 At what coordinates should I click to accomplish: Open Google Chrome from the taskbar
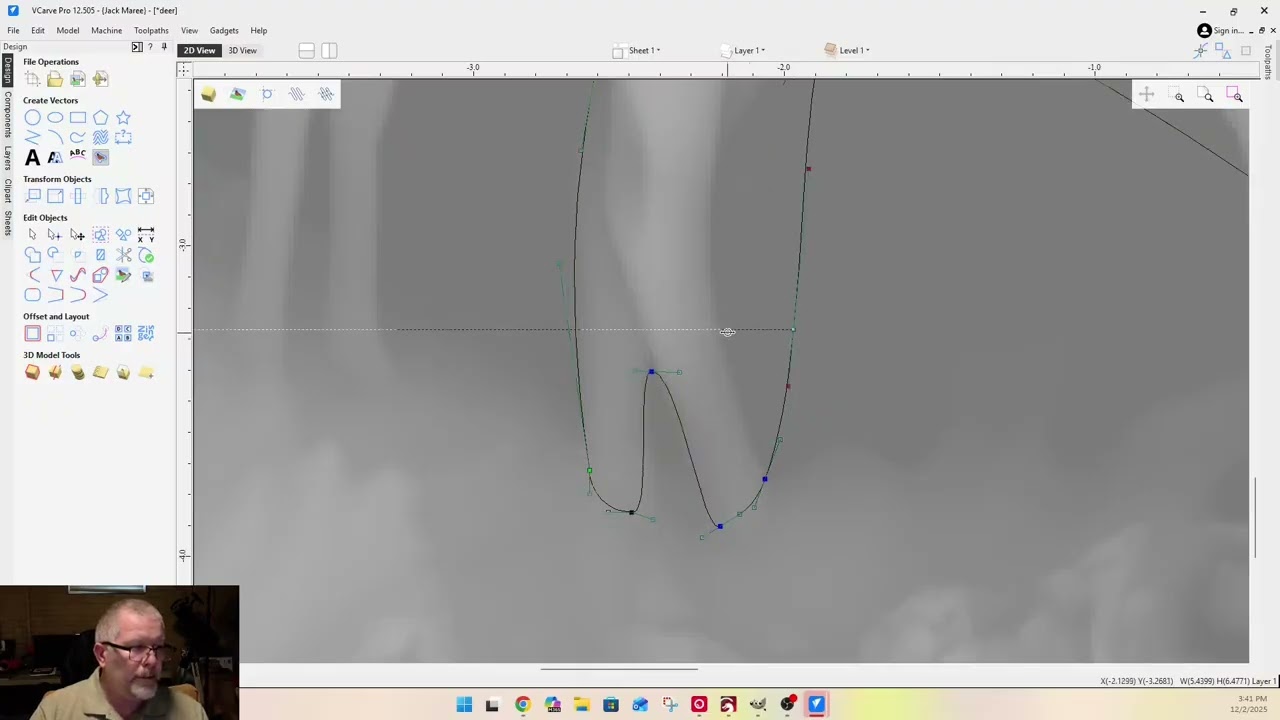(522, 705)
